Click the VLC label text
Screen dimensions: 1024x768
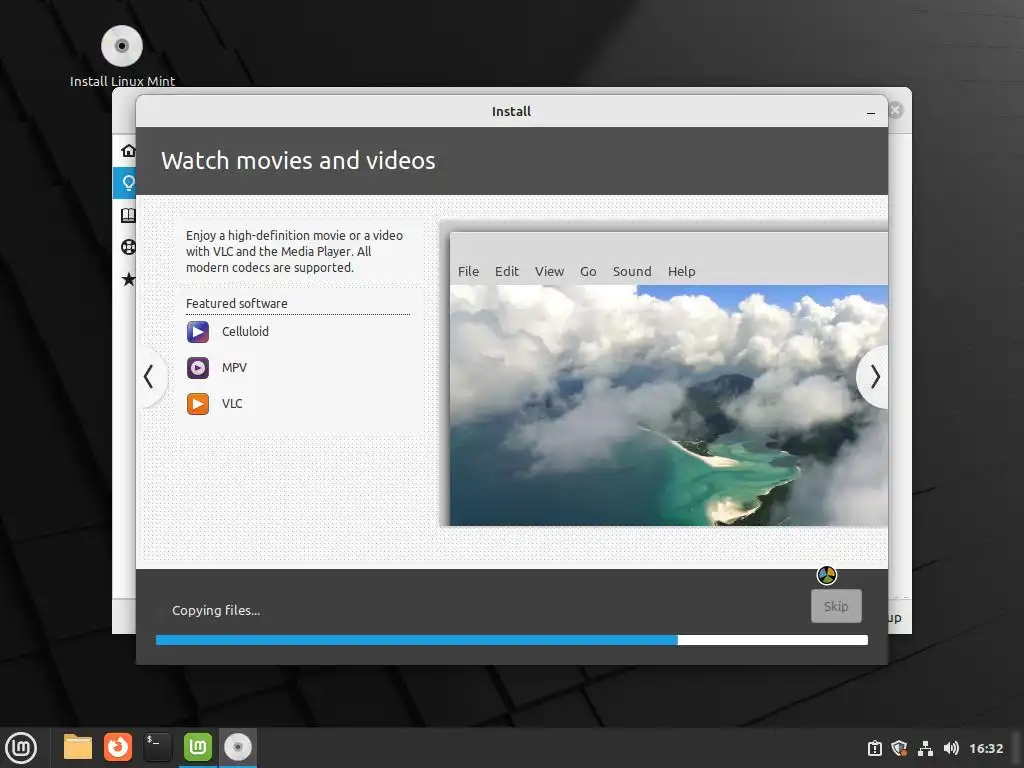[232, 404]
